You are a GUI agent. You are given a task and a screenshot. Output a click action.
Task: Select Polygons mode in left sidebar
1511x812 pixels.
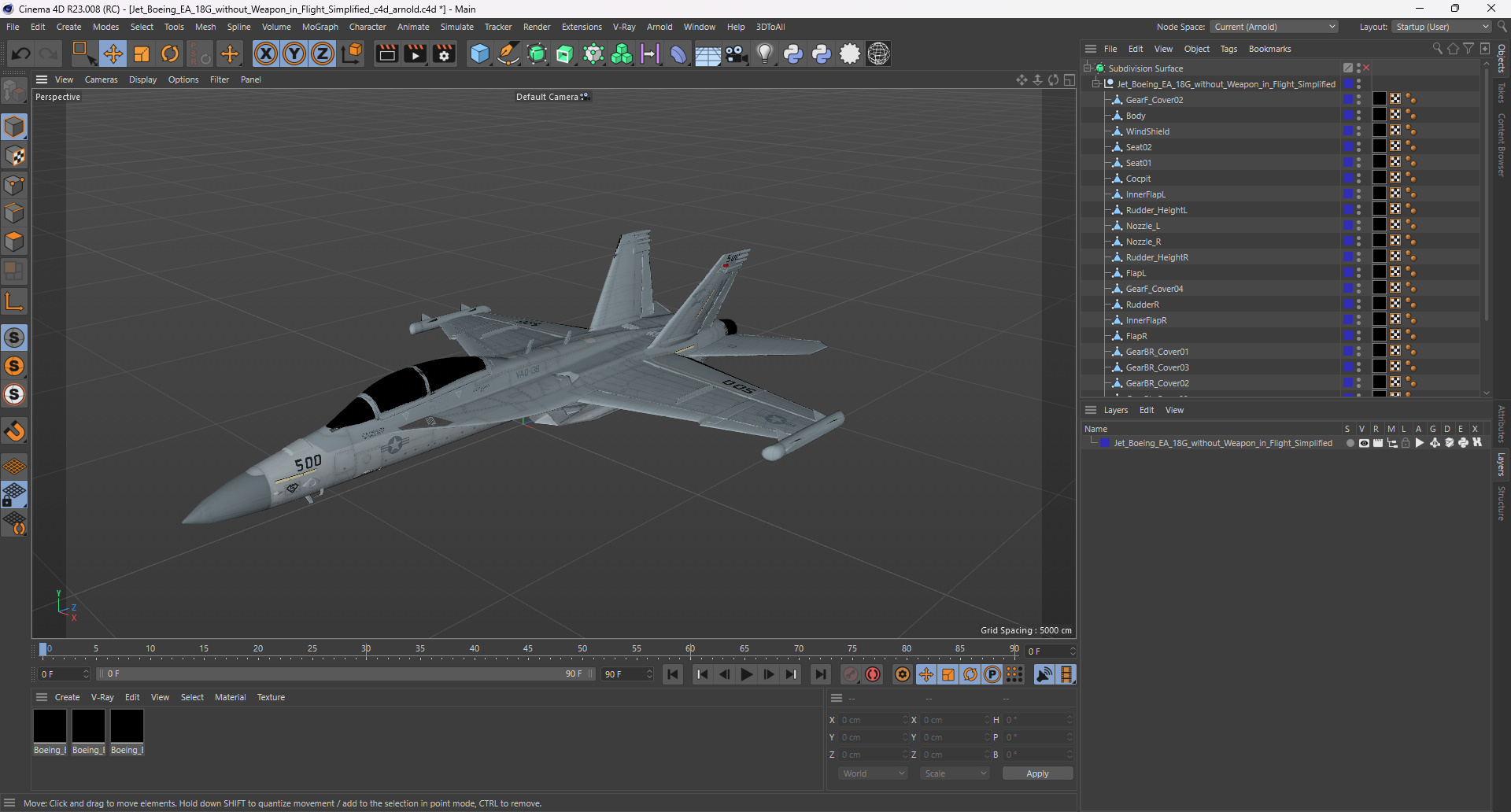14,242
